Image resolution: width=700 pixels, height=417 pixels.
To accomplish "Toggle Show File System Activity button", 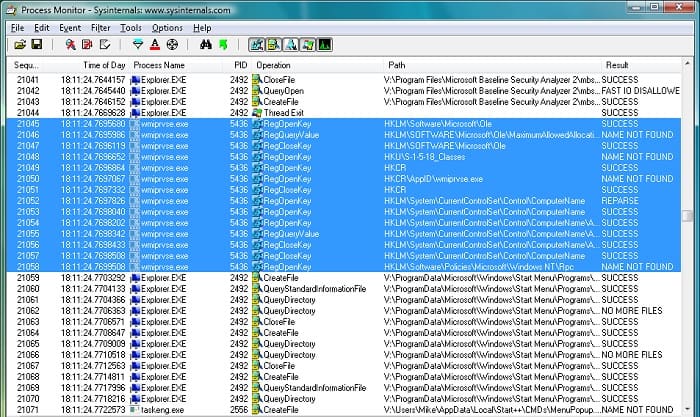I will [x=274, y=45].
